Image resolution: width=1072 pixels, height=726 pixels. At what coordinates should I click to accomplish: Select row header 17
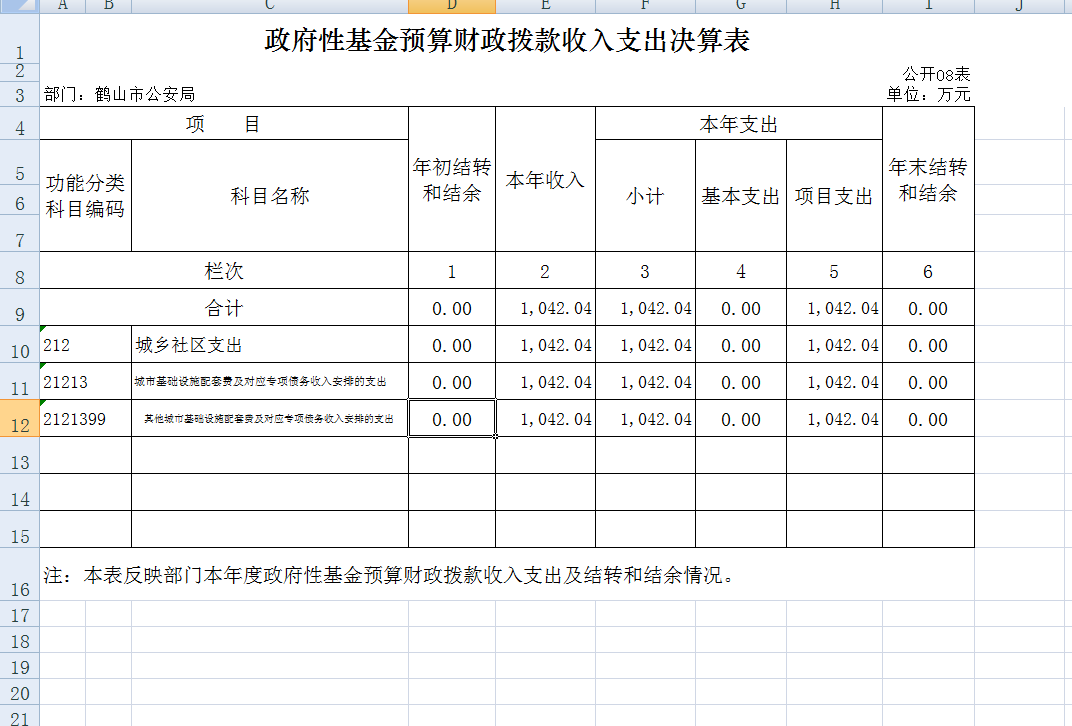(20, 614)
